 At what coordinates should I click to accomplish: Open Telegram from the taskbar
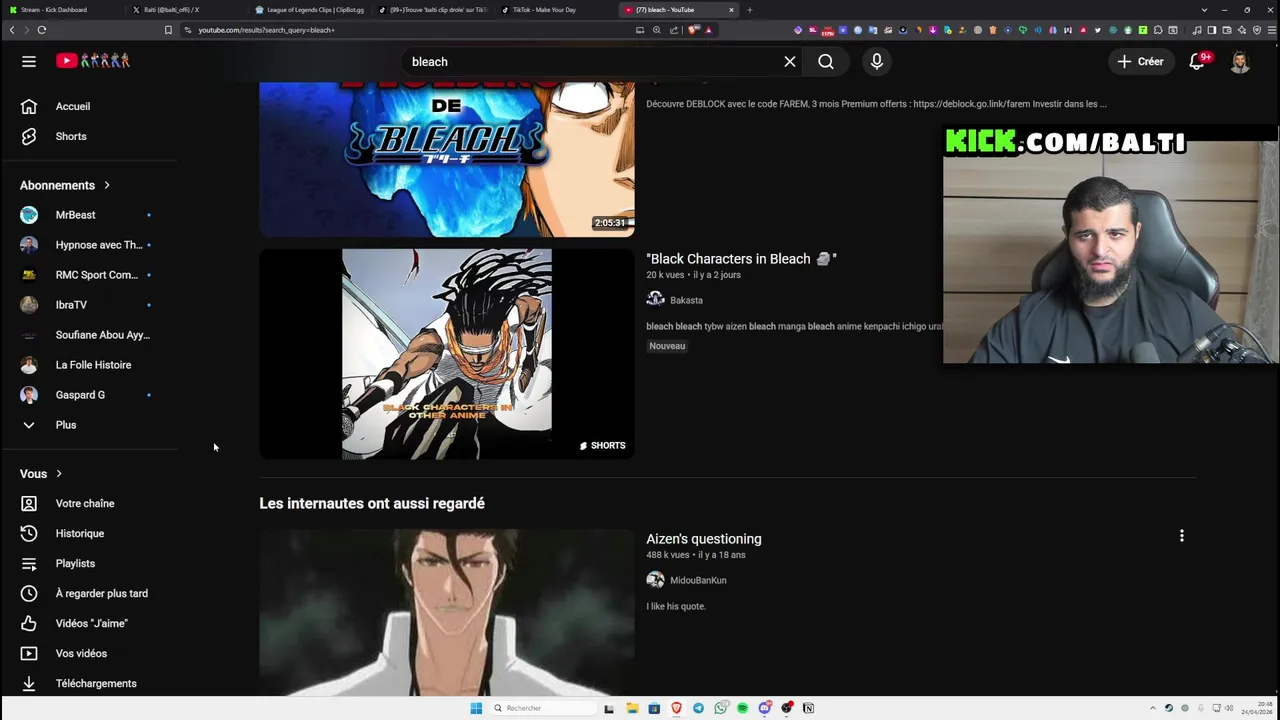tap(698, 708)
